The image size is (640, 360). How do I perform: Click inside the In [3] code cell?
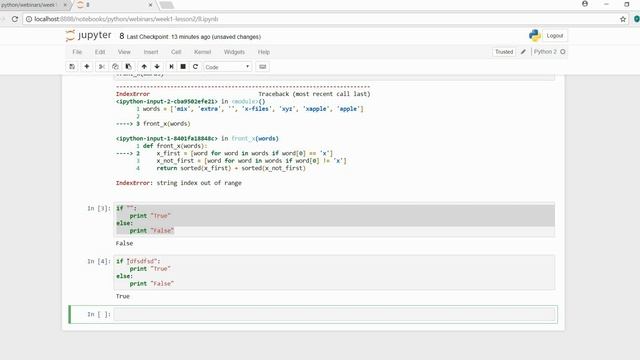point(334,220)
